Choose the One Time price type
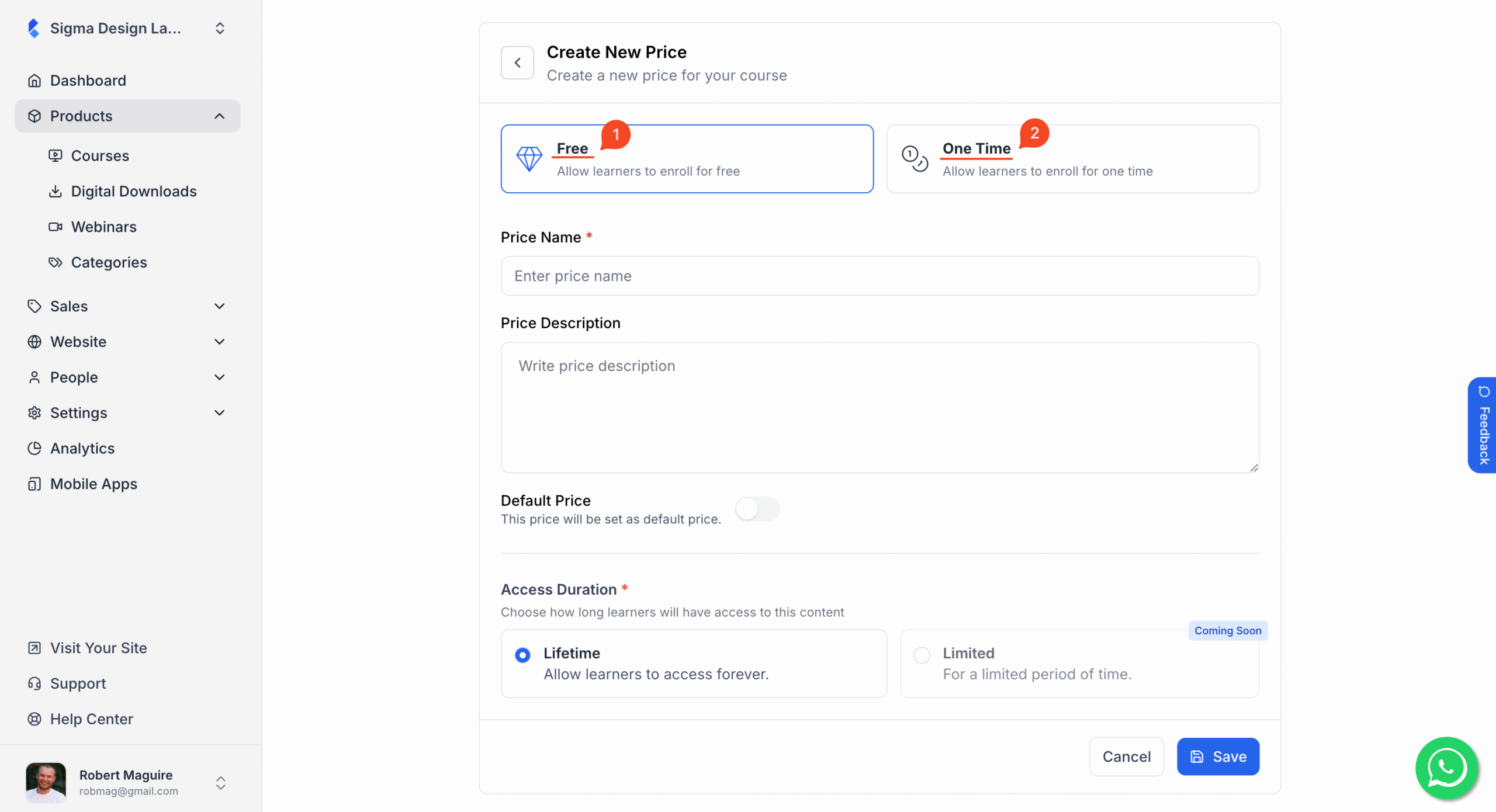 click(1072, 159)
